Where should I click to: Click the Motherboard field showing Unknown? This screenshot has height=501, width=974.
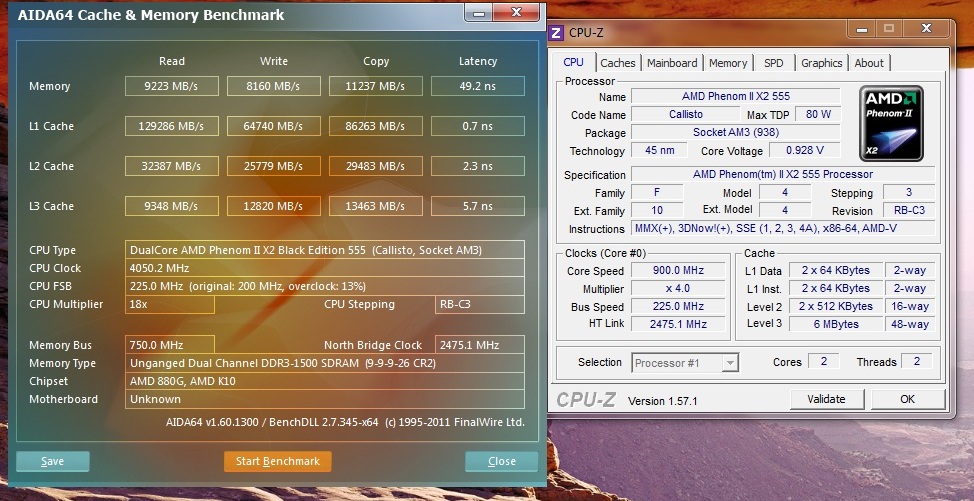(x=324, y=399)
